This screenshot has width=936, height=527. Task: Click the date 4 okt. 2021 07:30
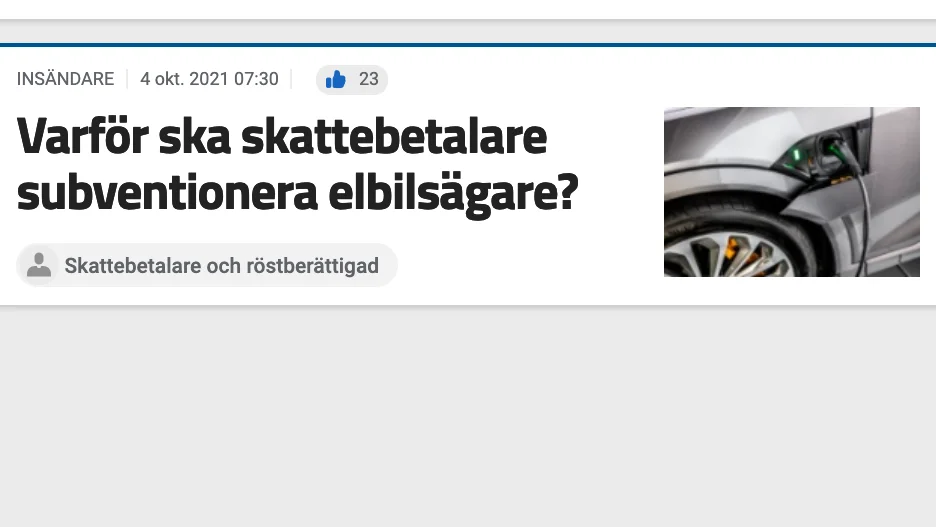tap(209, 79)
